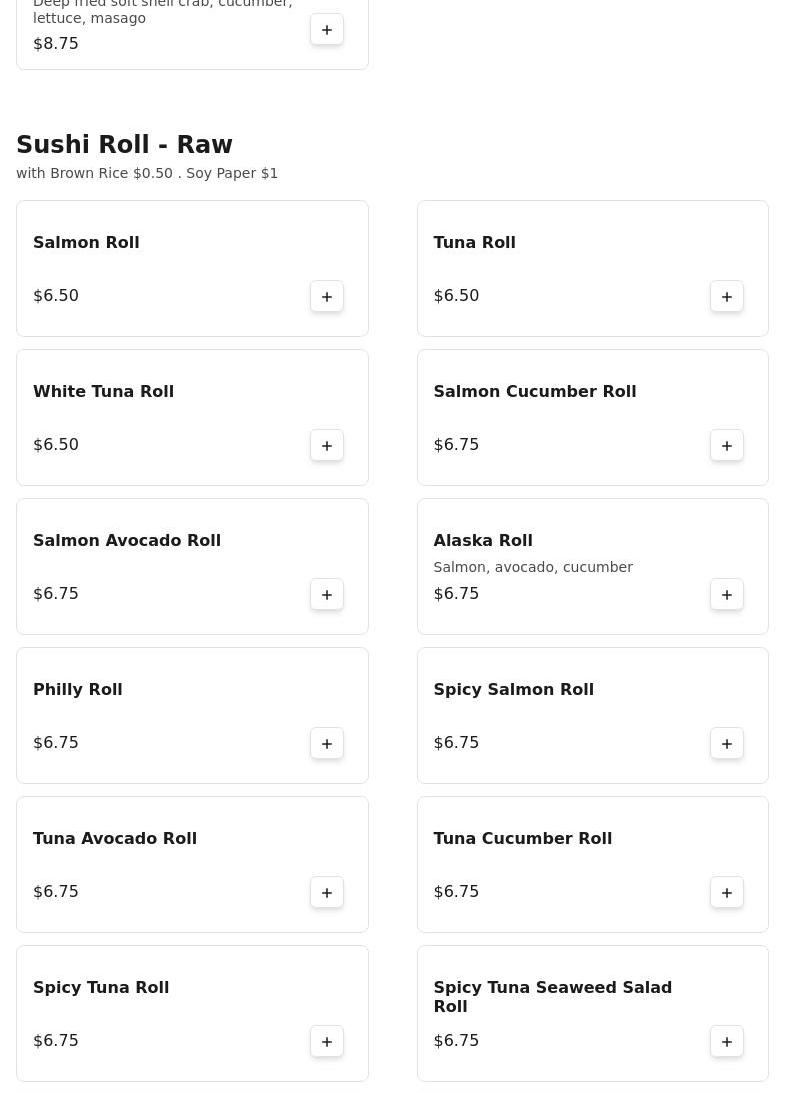Click plus button for White Tuna Roll
Viewport: 785px width, 1093px height.
tap(327, 445)
